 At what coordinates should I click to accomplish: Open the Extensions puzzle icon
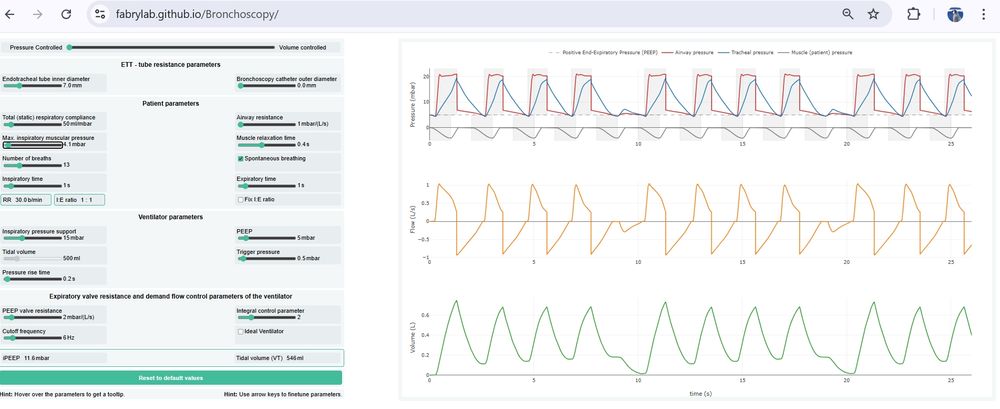point(913,14)
